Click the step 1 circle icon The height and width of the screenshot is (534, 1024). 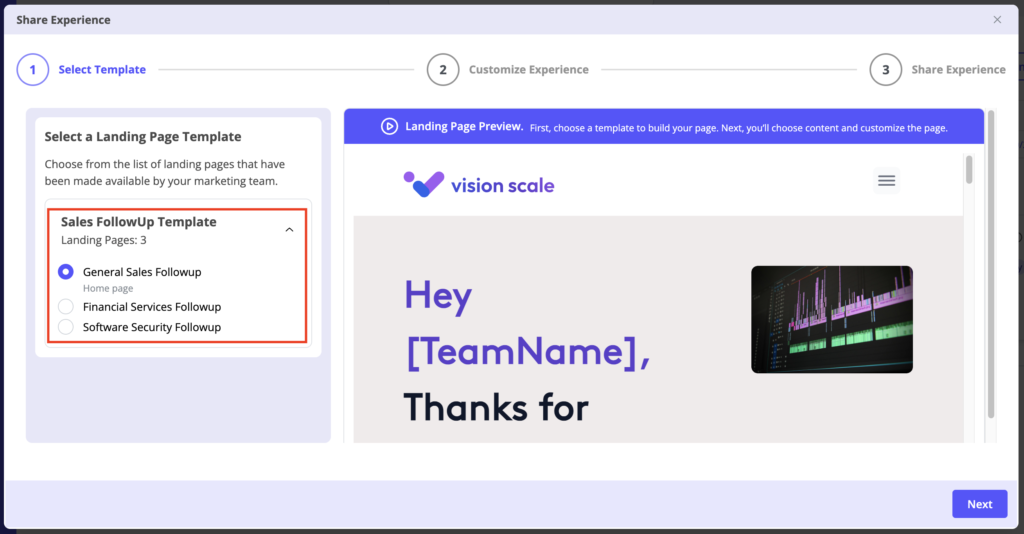point(32,70)
